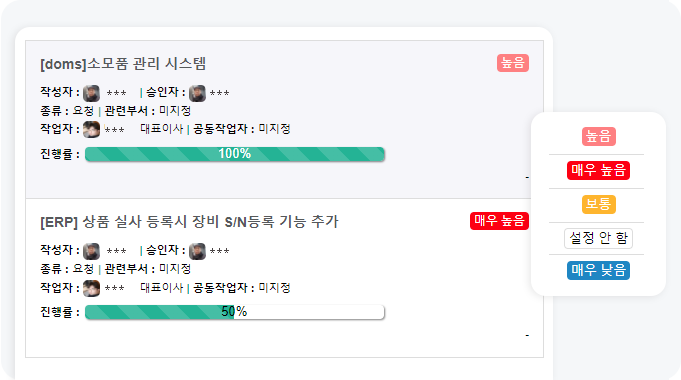
Task: Click 미지정 next to 관련부서 in the ERP task
Action: [175, 269]
